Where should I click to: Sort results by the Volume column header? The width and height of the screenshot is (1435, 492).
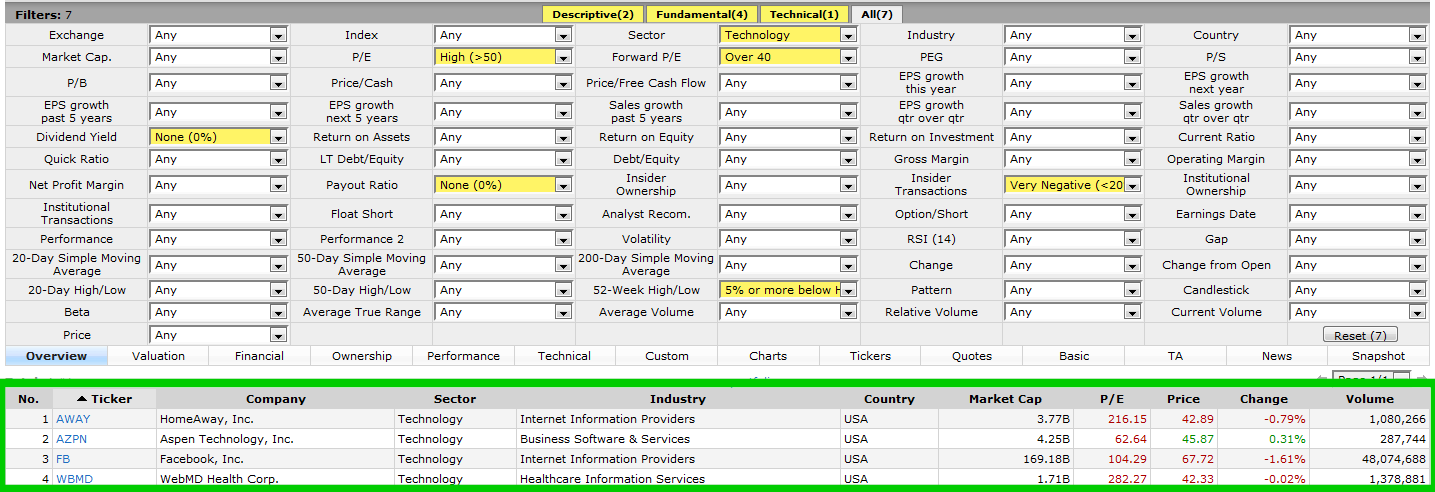(x=1370, y=399)
